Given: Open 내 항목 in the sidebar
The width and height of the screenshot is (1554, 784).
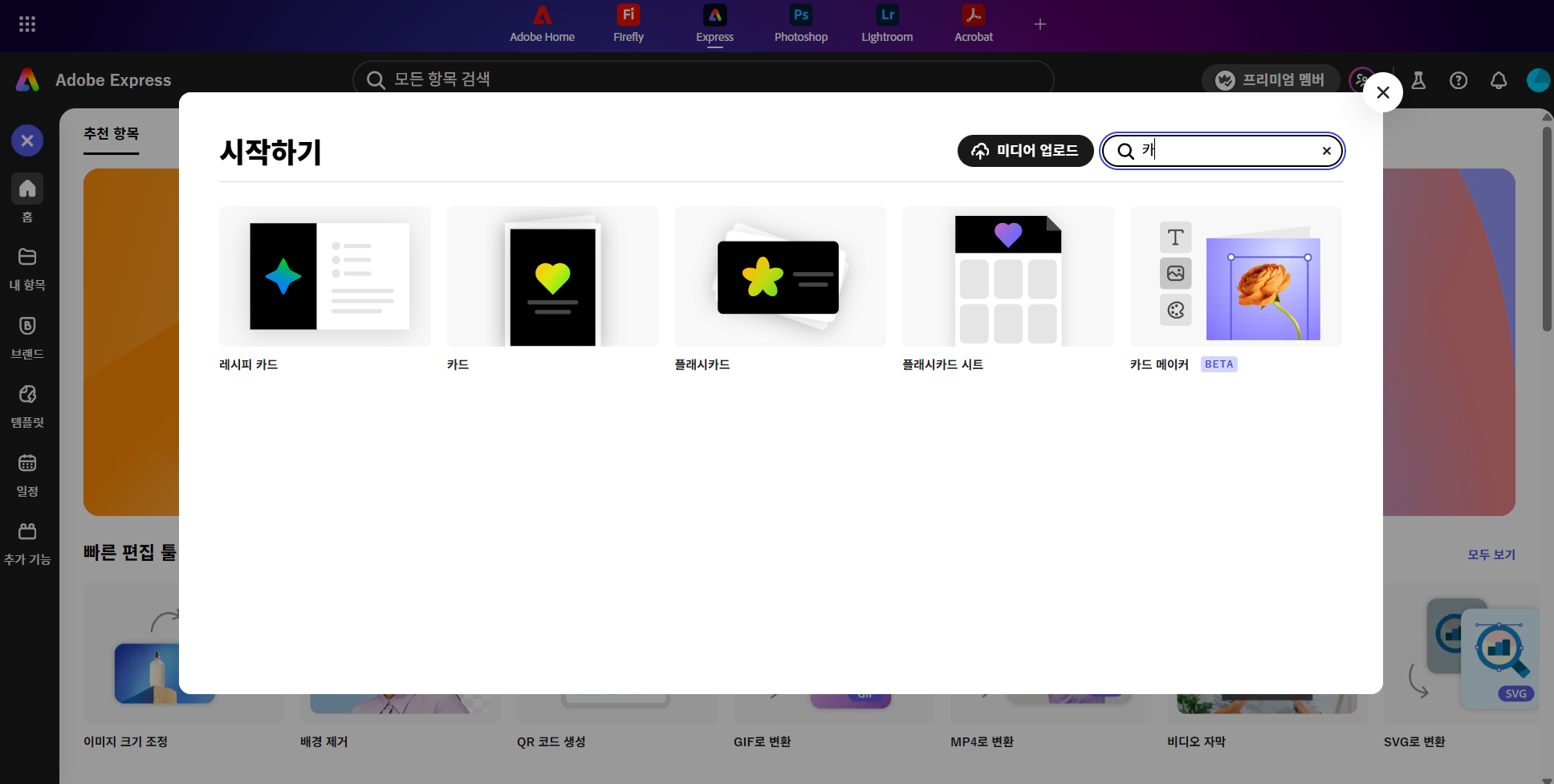Looking at the screenshot, I should (27, 268).
